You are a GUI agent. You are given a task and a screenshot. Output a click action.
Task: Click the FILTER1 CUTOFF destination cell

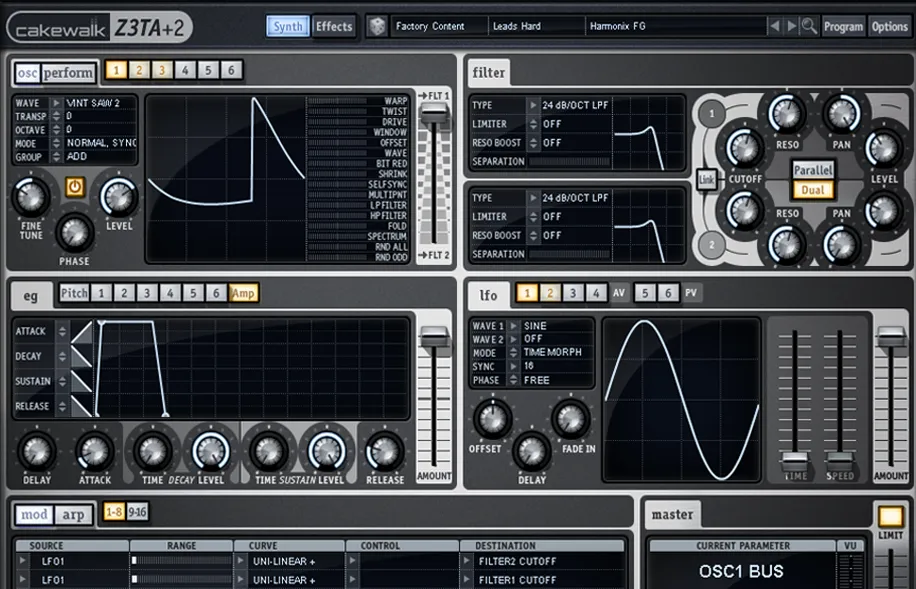(x=542, y=580)
